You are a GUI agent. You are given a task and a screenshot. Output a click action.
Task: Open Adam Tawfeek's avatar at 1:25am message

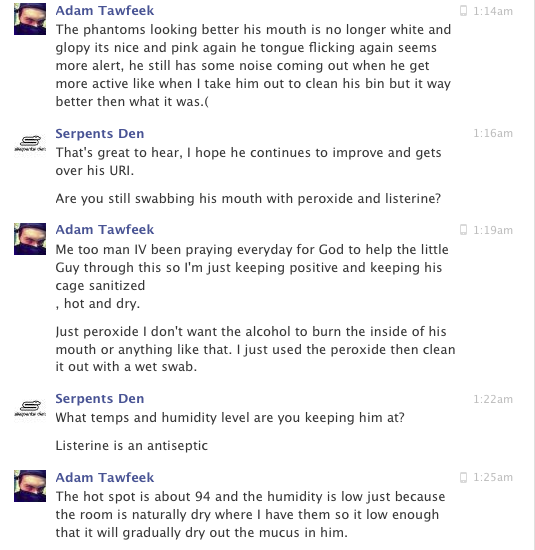click(30, 486)
